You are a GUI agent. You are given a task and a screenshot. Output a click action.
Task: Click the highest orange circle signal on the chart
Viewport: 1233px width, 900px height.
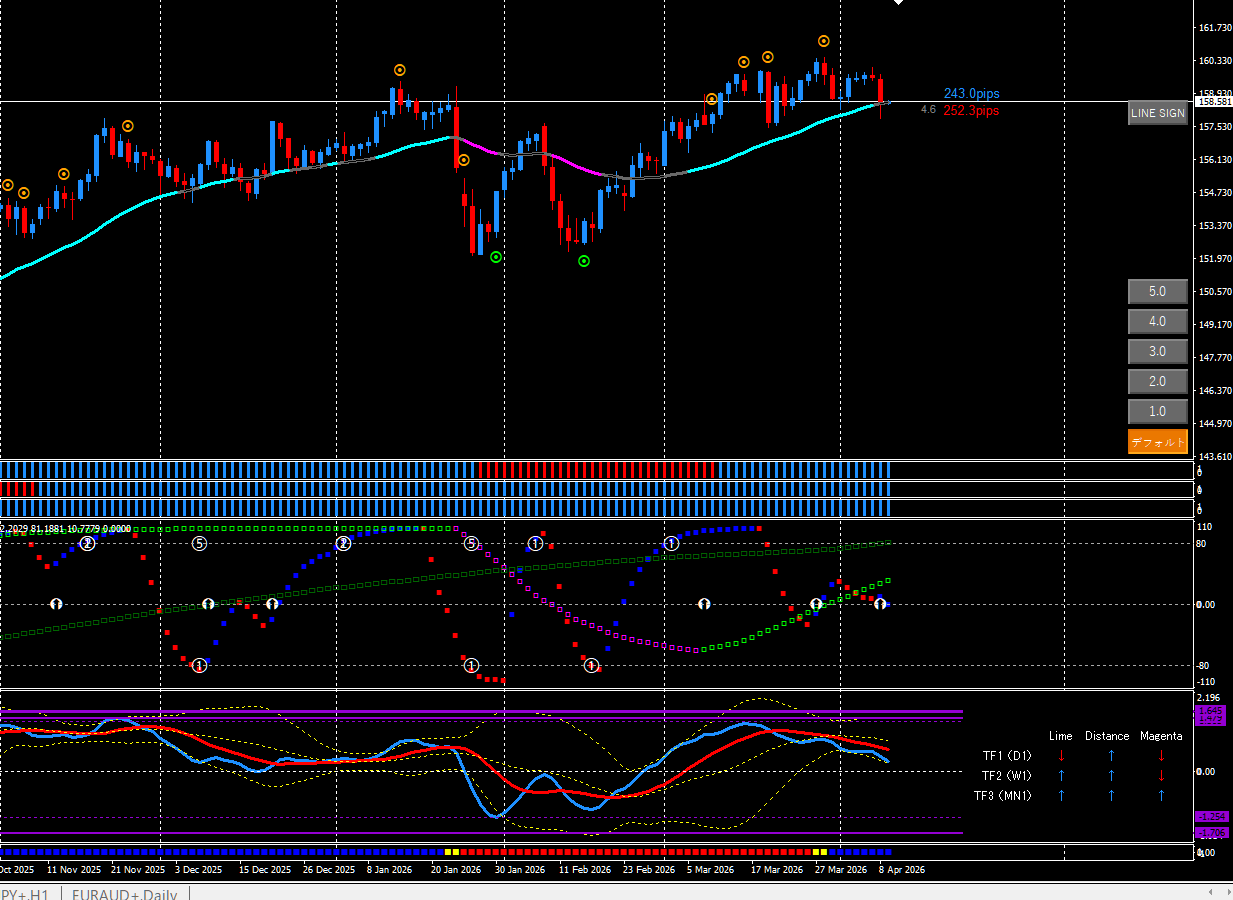tap(824, 41)
